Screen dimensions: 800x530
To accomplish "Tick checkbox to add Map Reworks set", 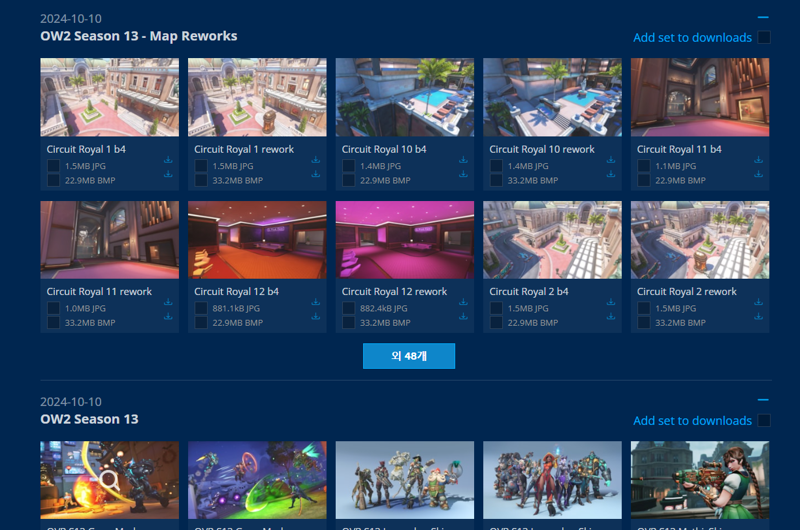I will (764, 37).
